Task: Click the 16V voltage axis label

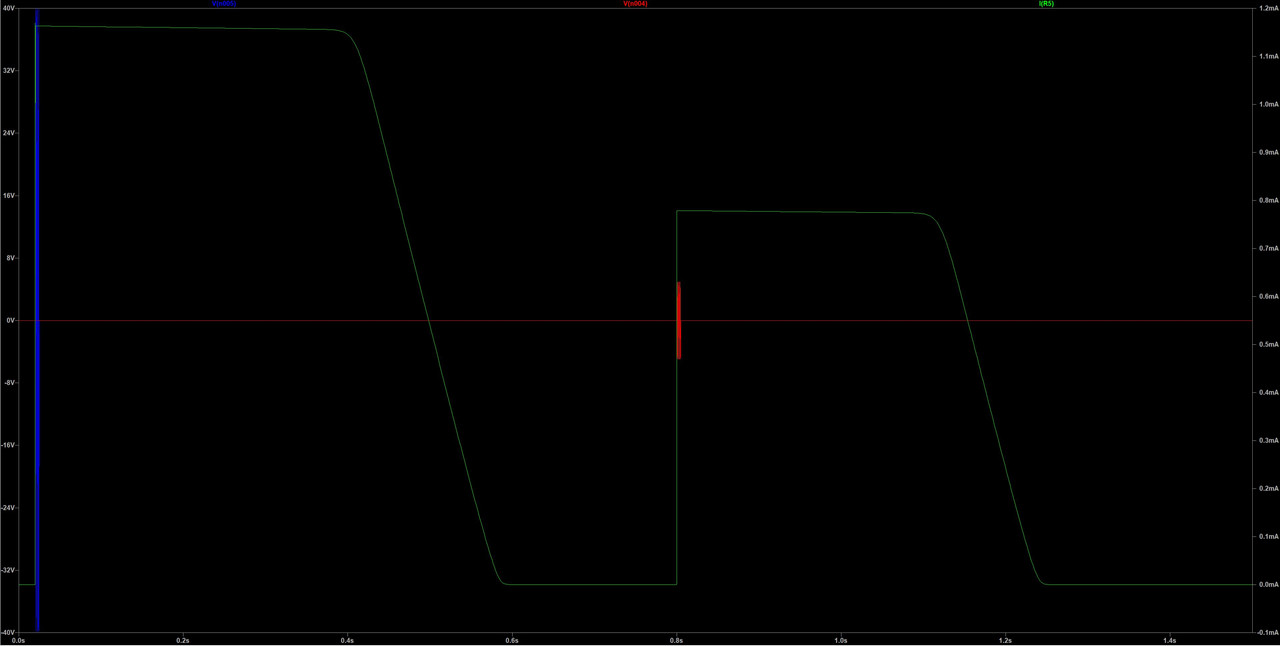Action: pyautogui.click(x=9, y=196)
